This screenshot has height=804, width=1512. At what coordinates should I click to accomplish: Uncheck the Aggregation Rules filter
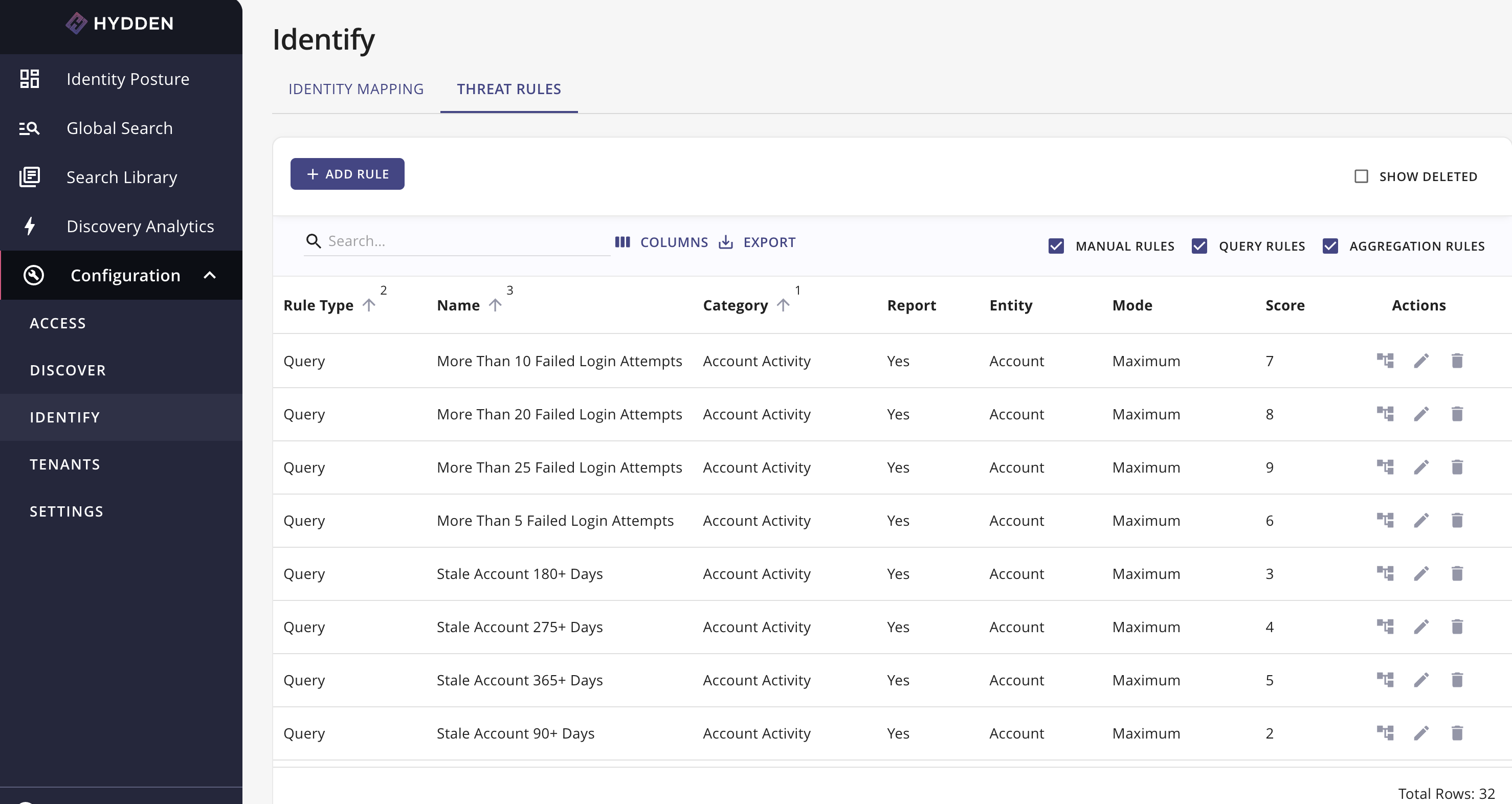pyautogui.click(x=1330, y=246)
